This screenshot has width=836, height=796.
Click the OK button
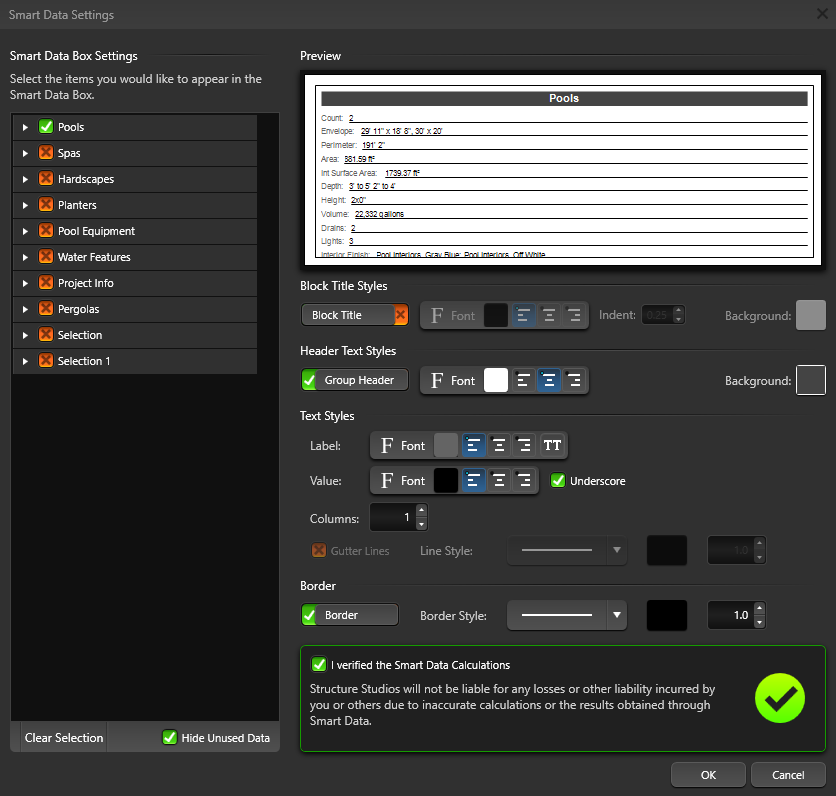coord(708,775)
